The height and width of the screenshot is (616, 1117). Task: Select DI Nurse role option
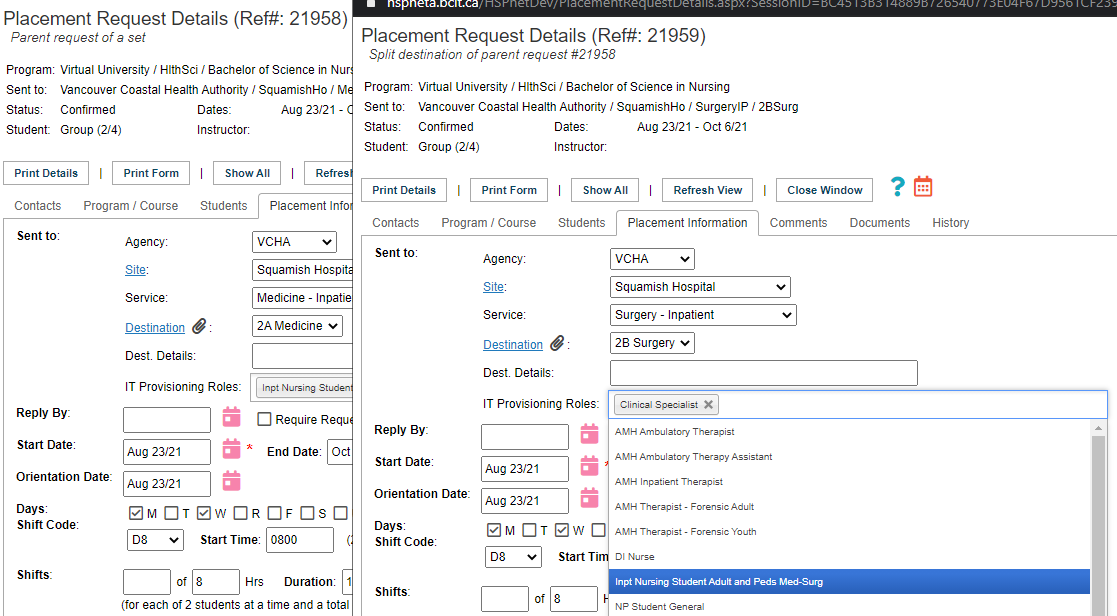[x=849, y=556]
